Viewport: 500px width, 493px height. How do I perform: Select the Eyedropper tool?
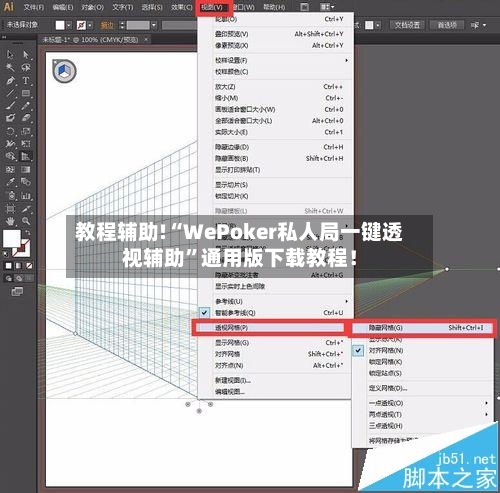coord(10,182)
